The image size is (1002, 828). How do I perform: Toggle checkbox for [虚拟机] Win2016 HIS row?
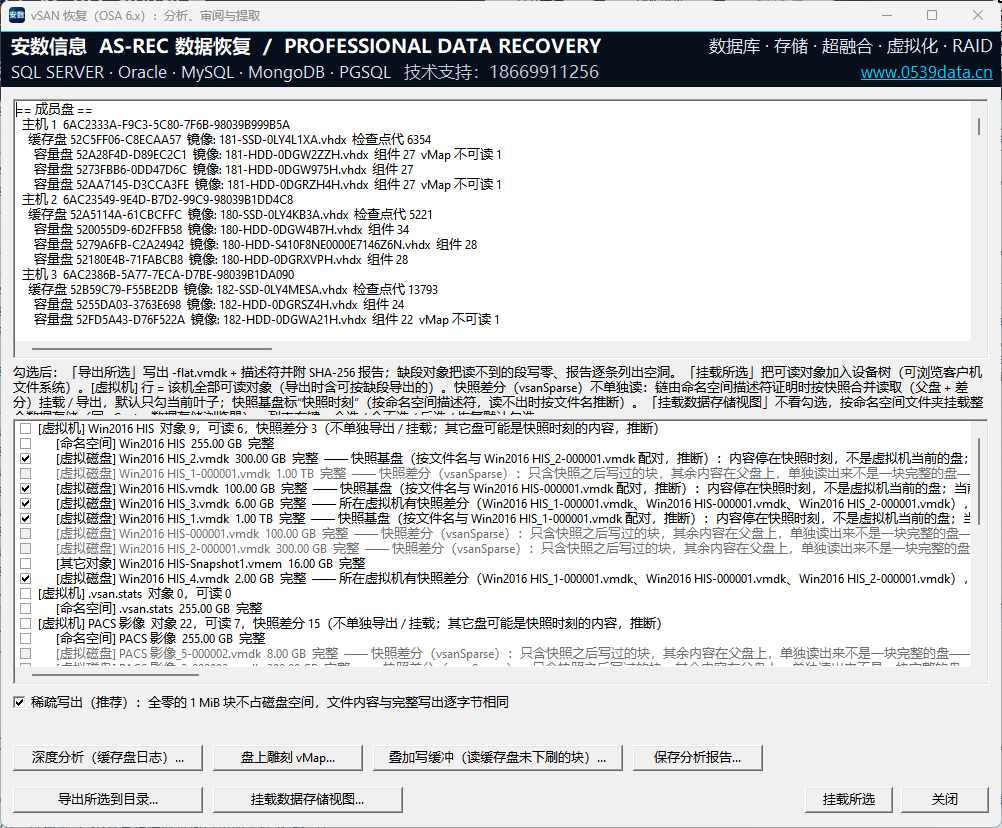pyautogui.click(x=26, y=429)
